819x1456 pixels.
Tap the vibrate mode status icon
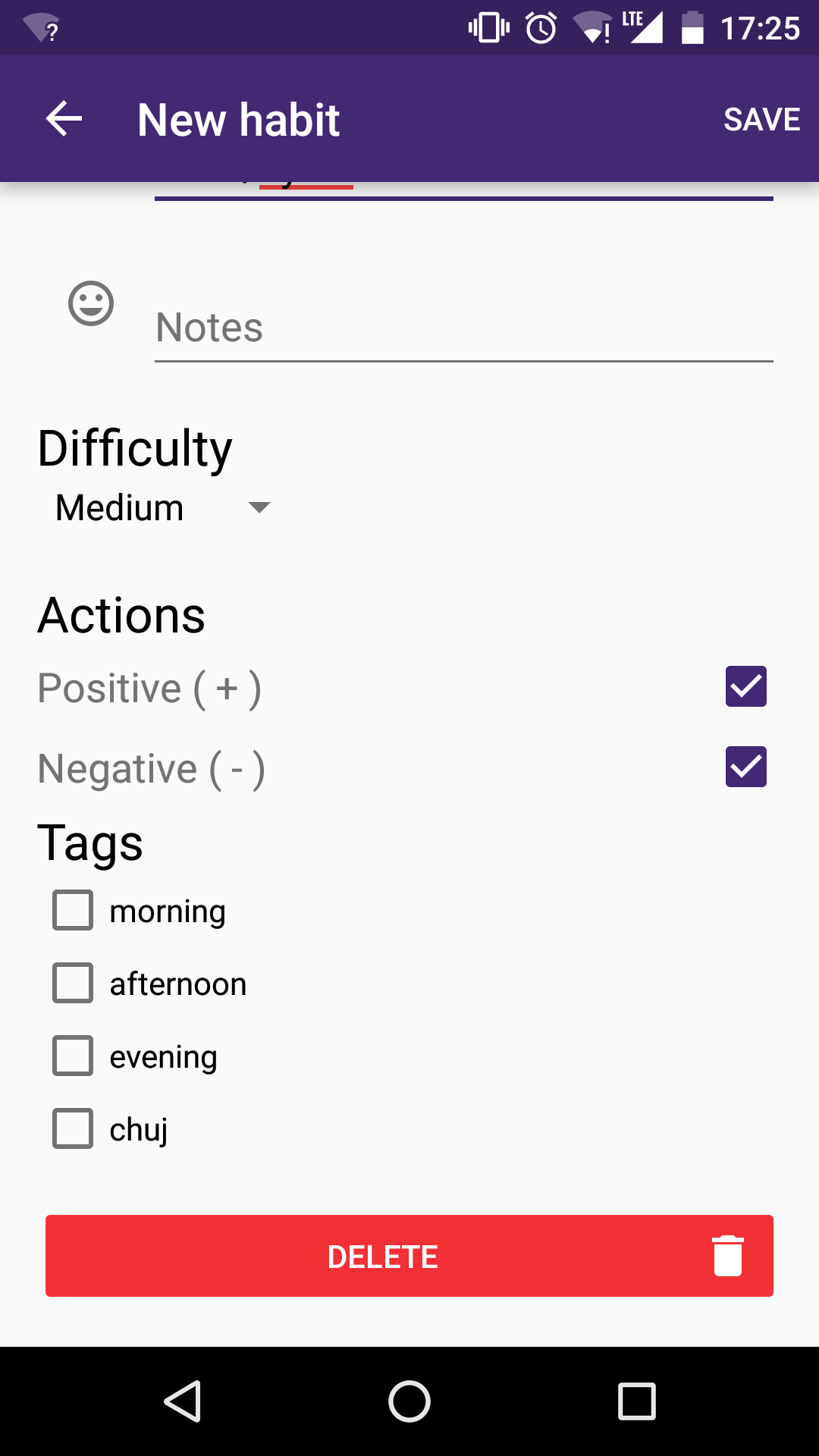pos(489,29)
